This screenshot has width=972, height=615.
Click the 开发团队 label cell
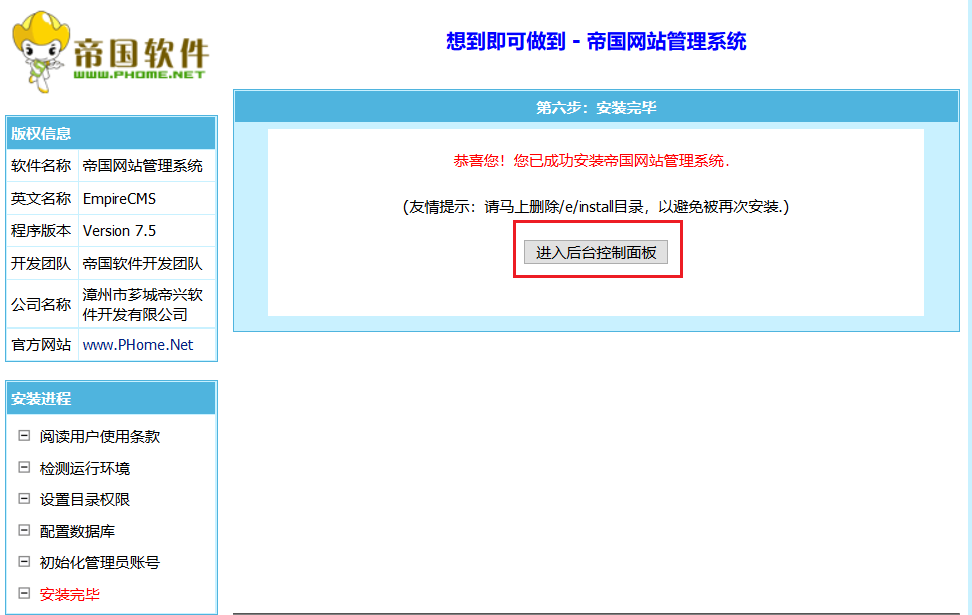[x=42, y=263]
